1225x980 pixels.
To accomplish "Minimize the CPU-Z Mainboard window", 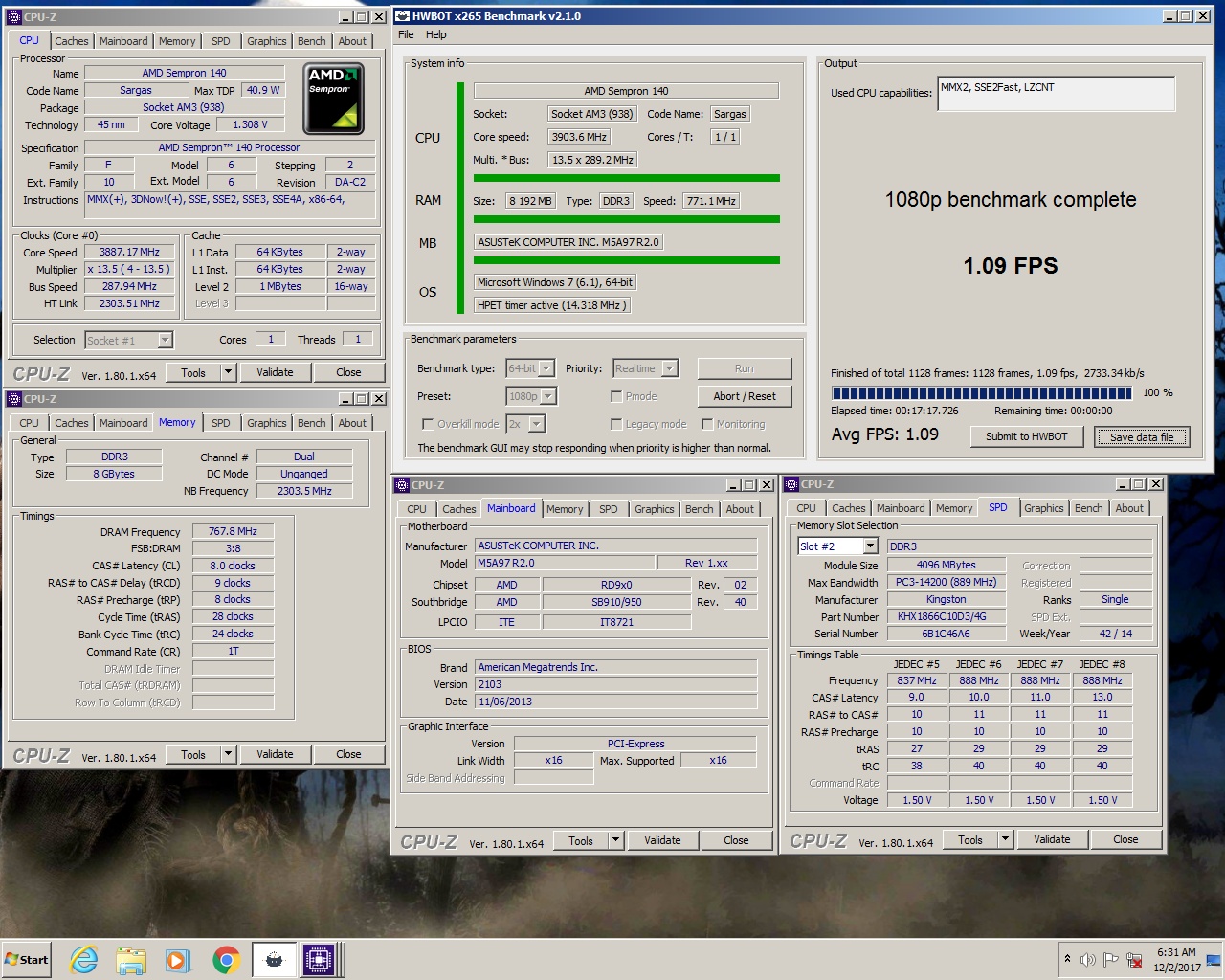I will point(732,485).
